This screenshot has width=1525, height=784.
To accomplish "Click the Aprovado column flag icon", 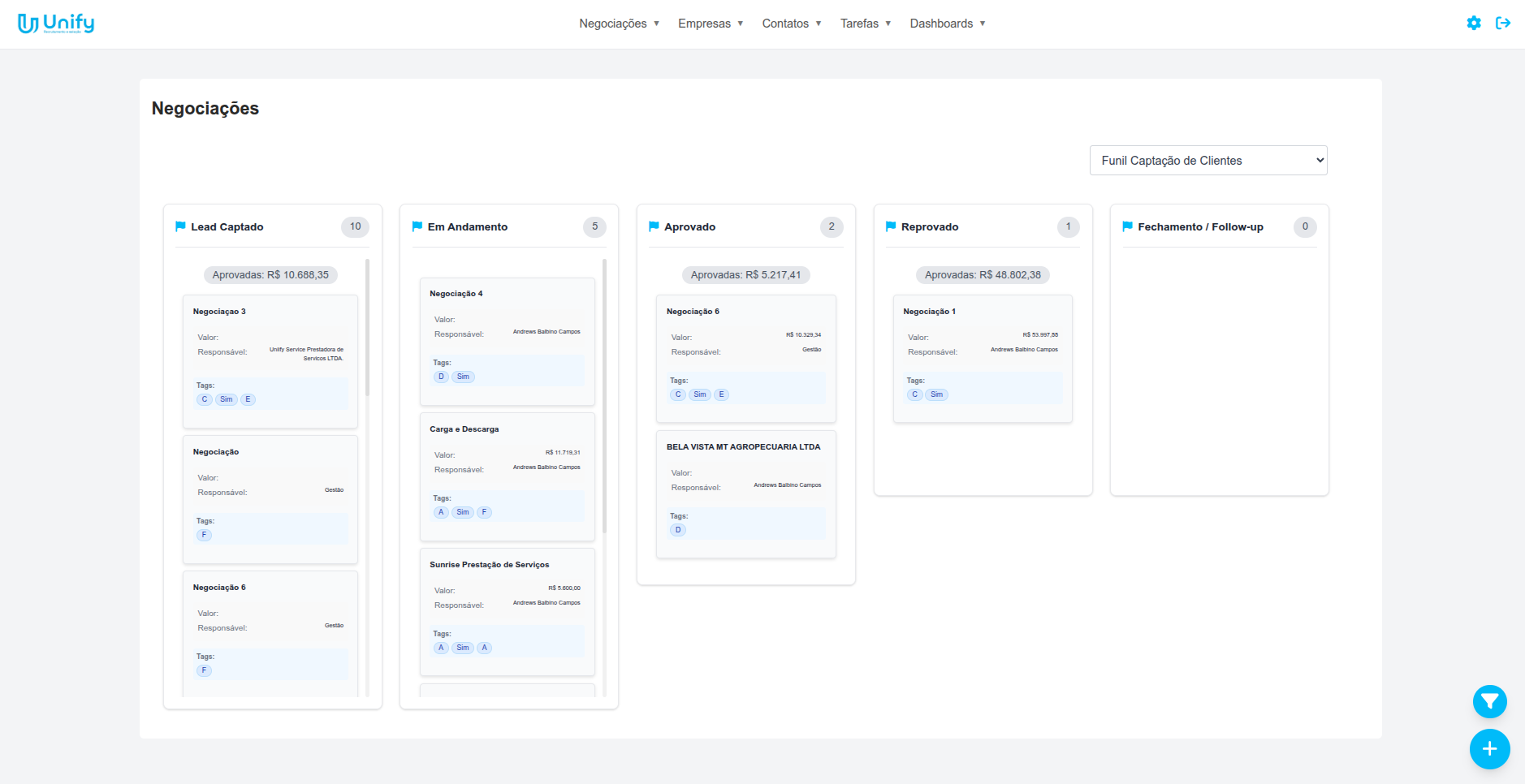I will pyautogui.click(x=654, y=226).
